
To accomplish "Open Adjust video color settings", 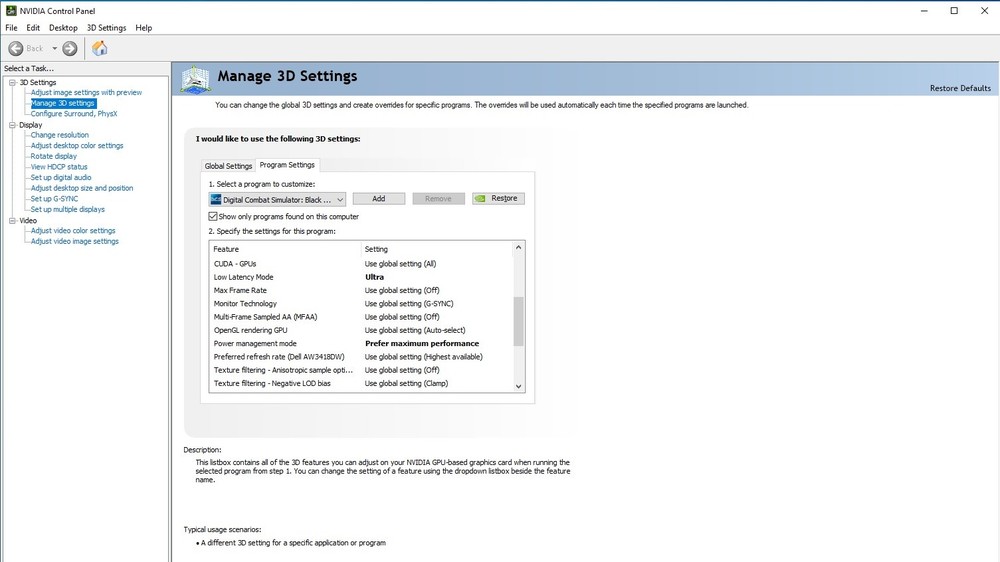I will pyautogui.click(x=73, y=231).
